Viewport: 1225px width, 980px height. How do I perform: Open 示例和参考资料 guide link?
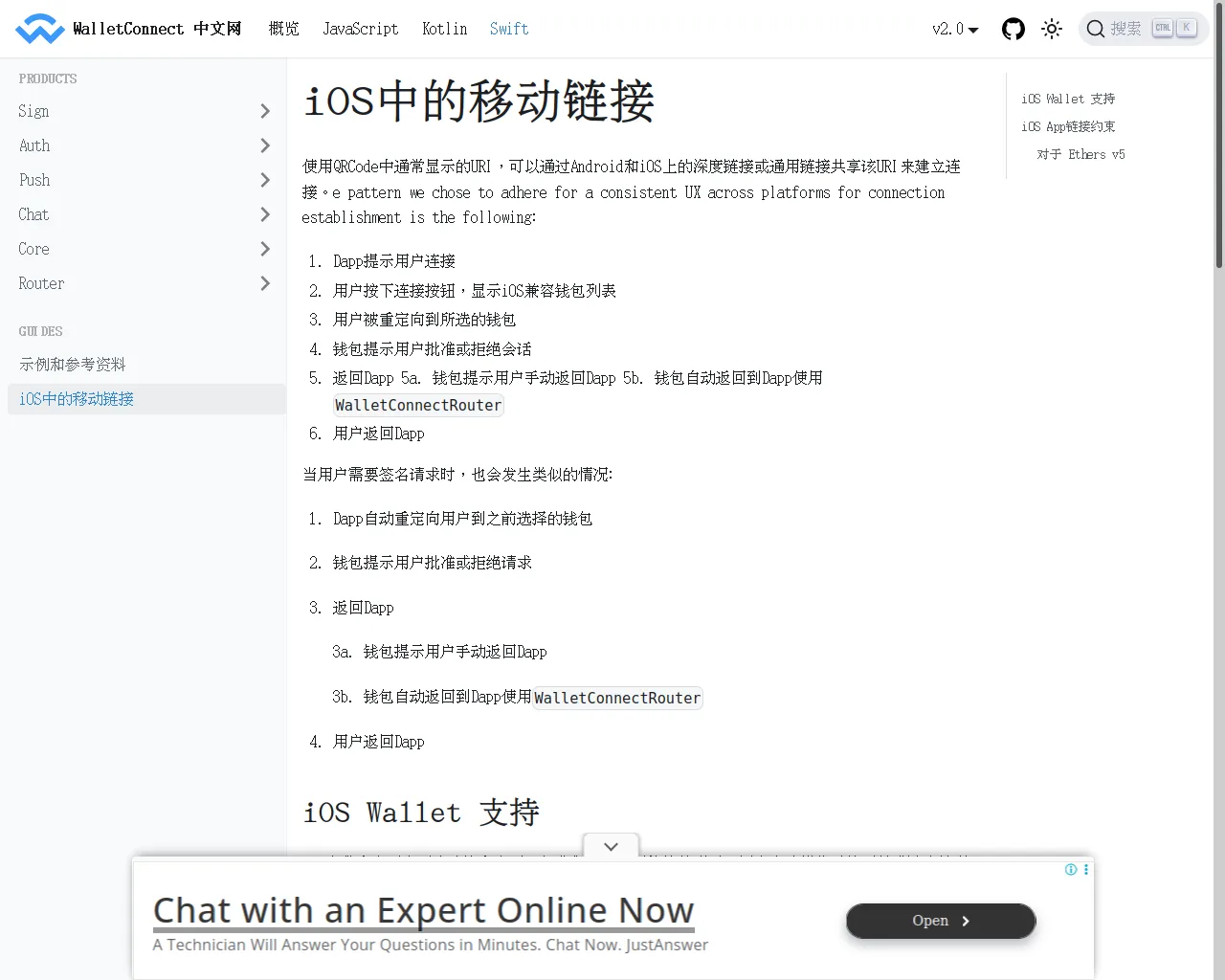coord(73,365)
